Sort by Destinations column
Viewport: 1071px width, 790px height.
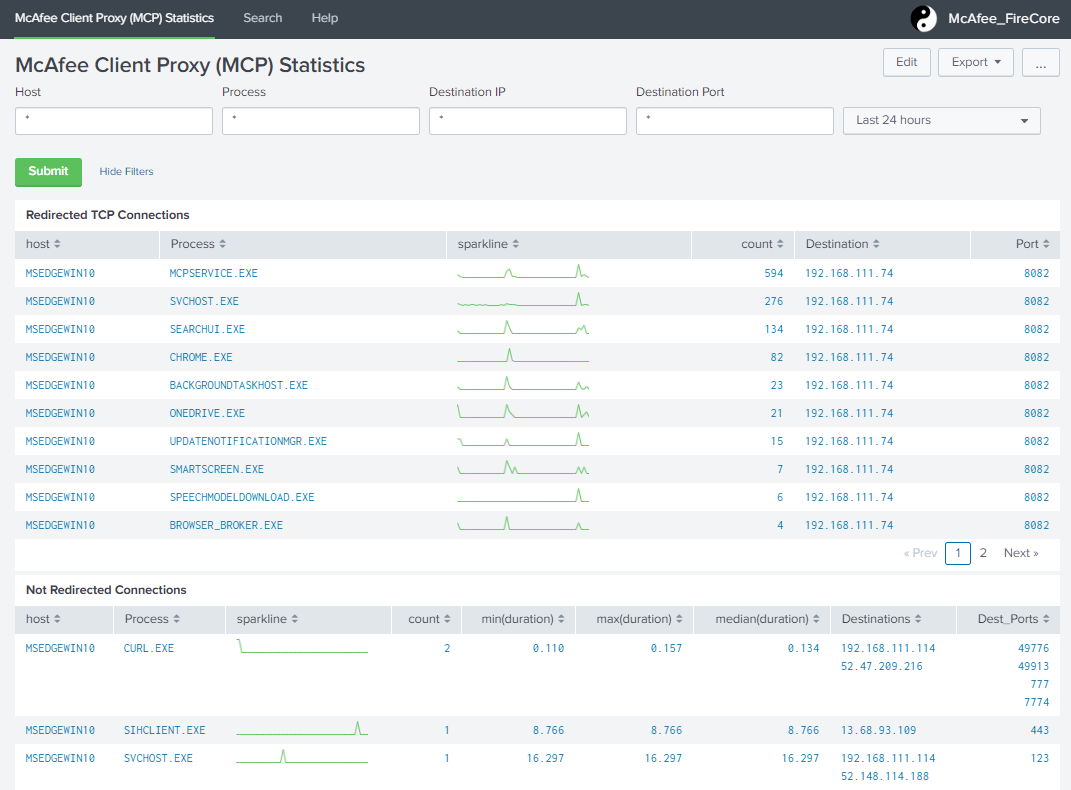pos(881,619)
